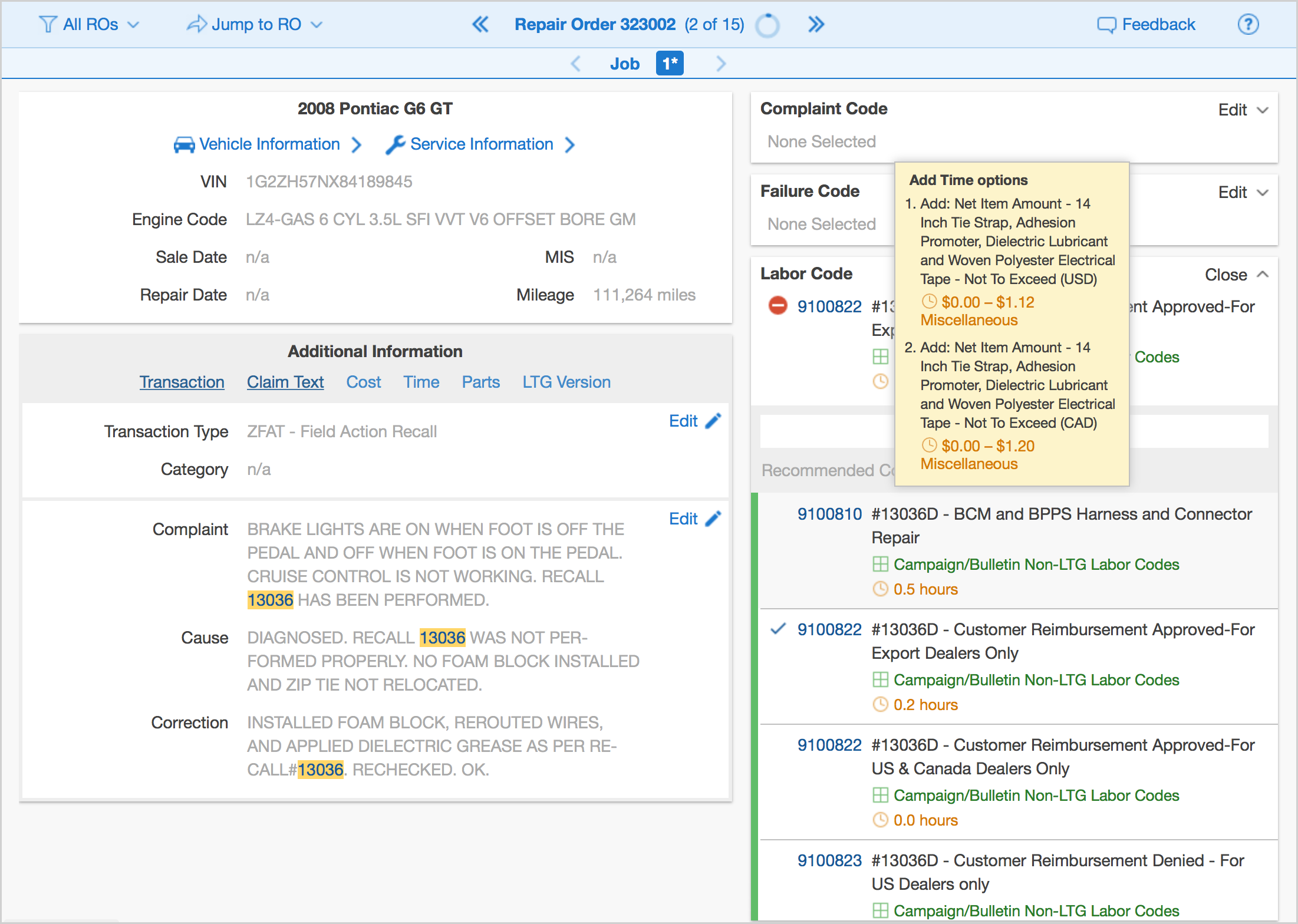Select 9100822 US & Canada Dealers Only code
1298x924 pixels.
(x=829, y=745)
